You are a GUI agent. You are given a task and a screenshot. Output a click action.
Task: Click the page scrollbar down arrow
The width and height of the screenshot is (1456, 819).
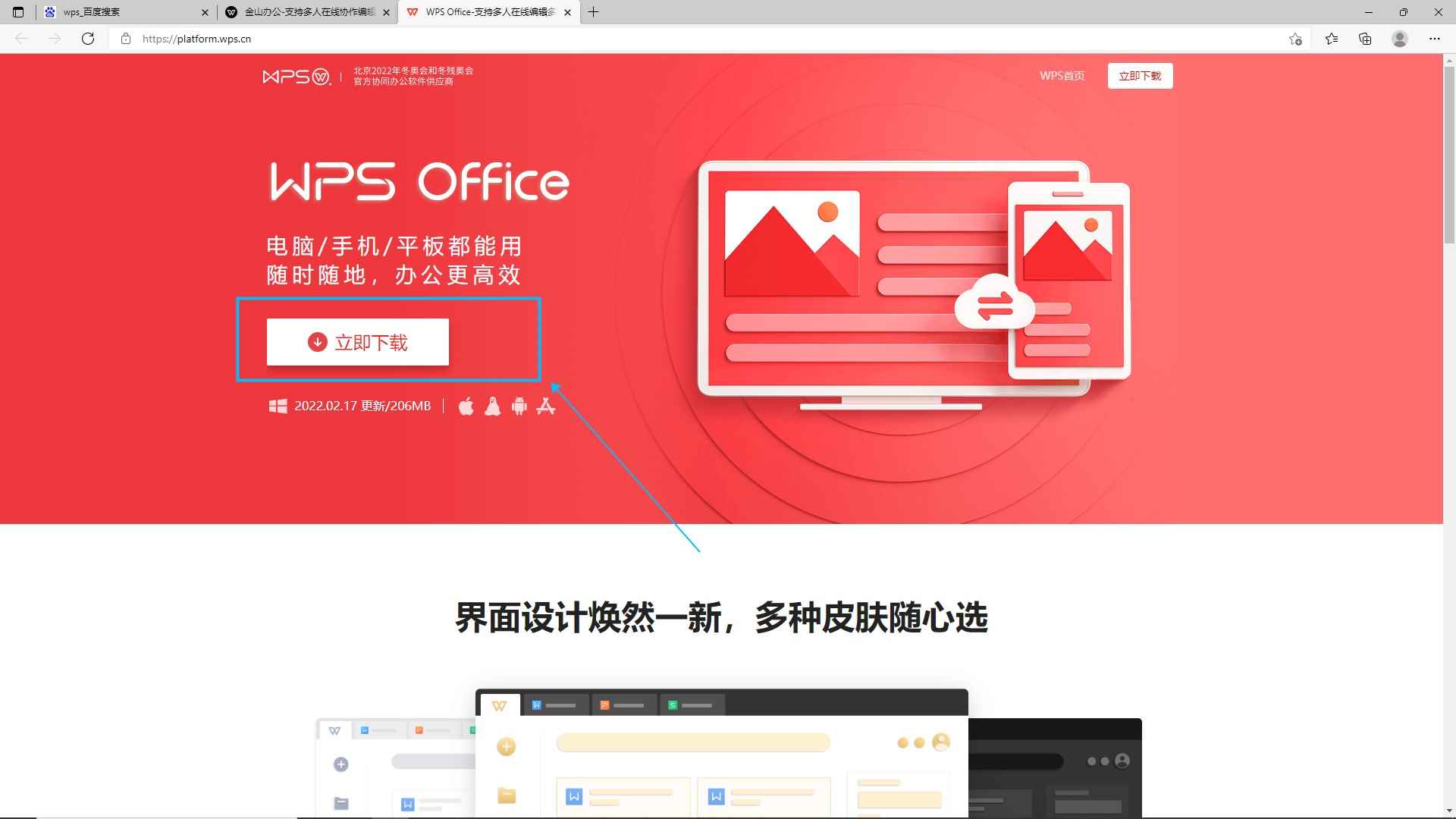[x=1449, y=811]
